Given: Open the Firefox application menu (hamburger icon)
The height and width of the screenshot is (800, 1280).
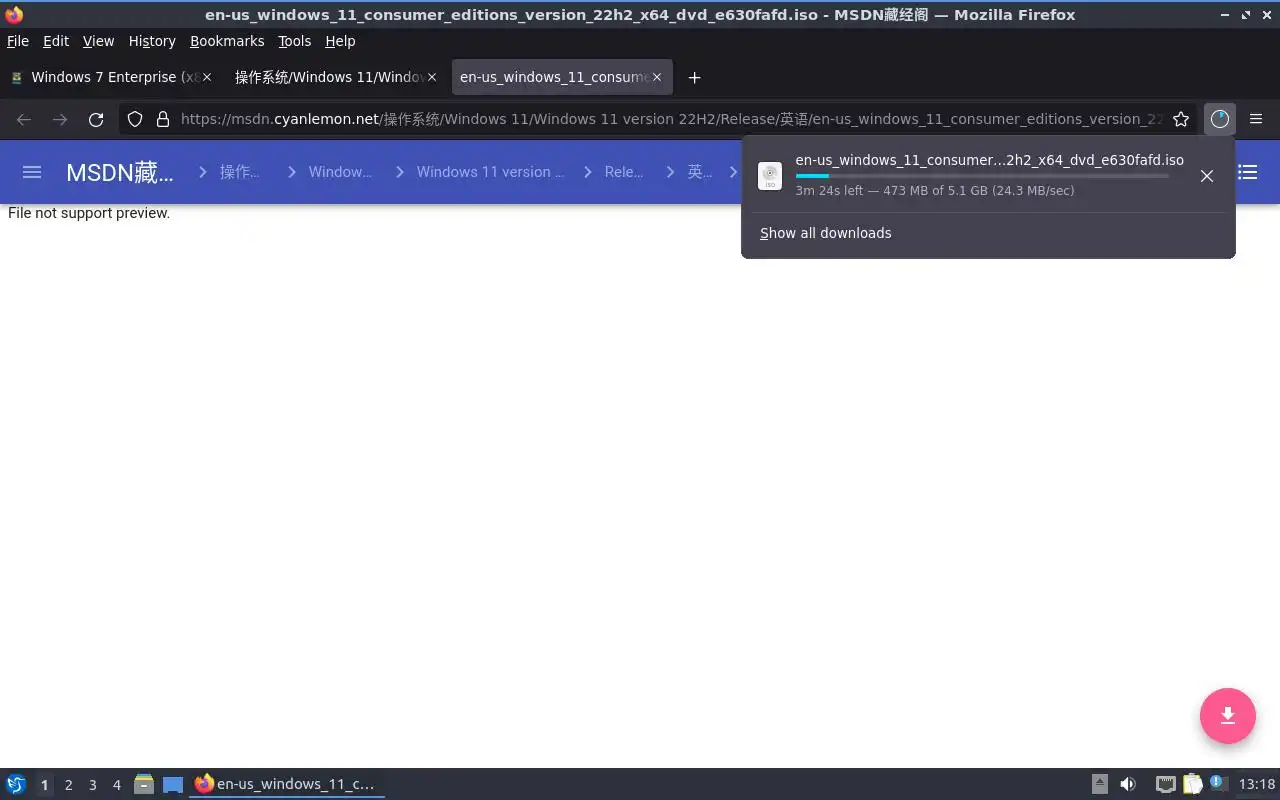Looking at the screenshot, I should pyautogui.click(x=1256, y=119).
